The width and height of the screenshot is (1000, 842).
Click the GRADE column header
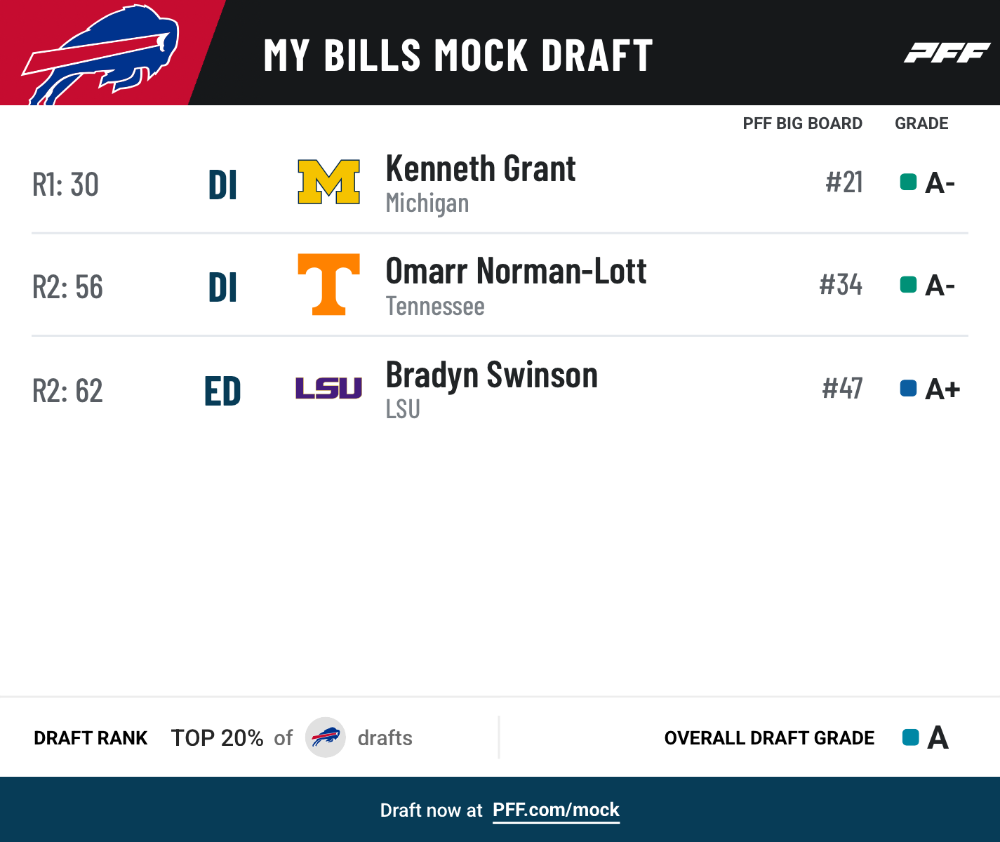[x=922, y=123]
